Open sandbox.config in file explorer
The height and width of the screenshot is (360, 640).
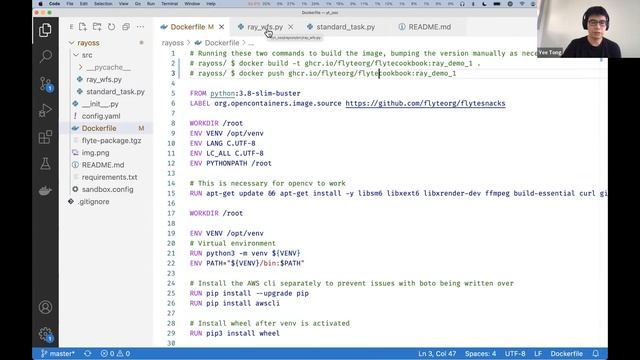point(107,190)
